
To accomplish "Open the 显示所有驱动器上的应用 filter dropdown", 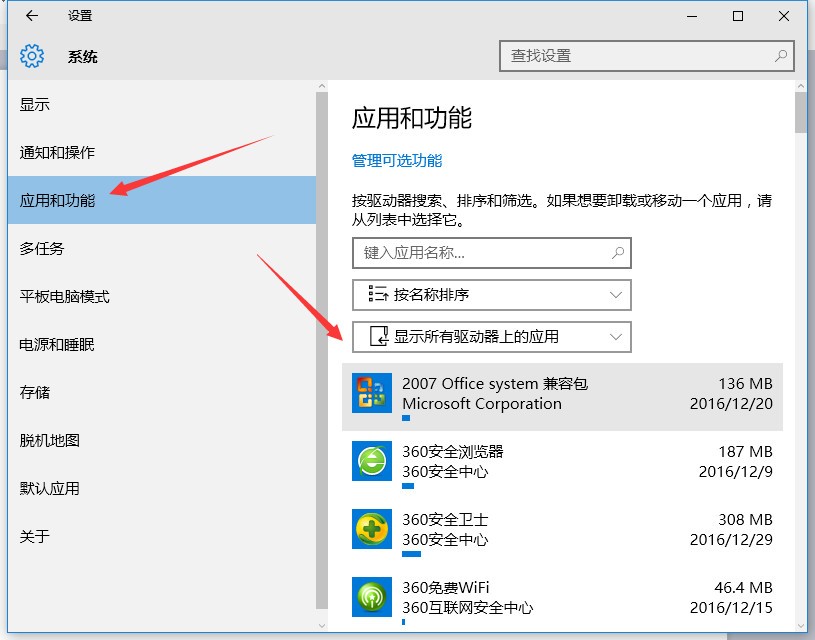I will (x=492, y=337).
